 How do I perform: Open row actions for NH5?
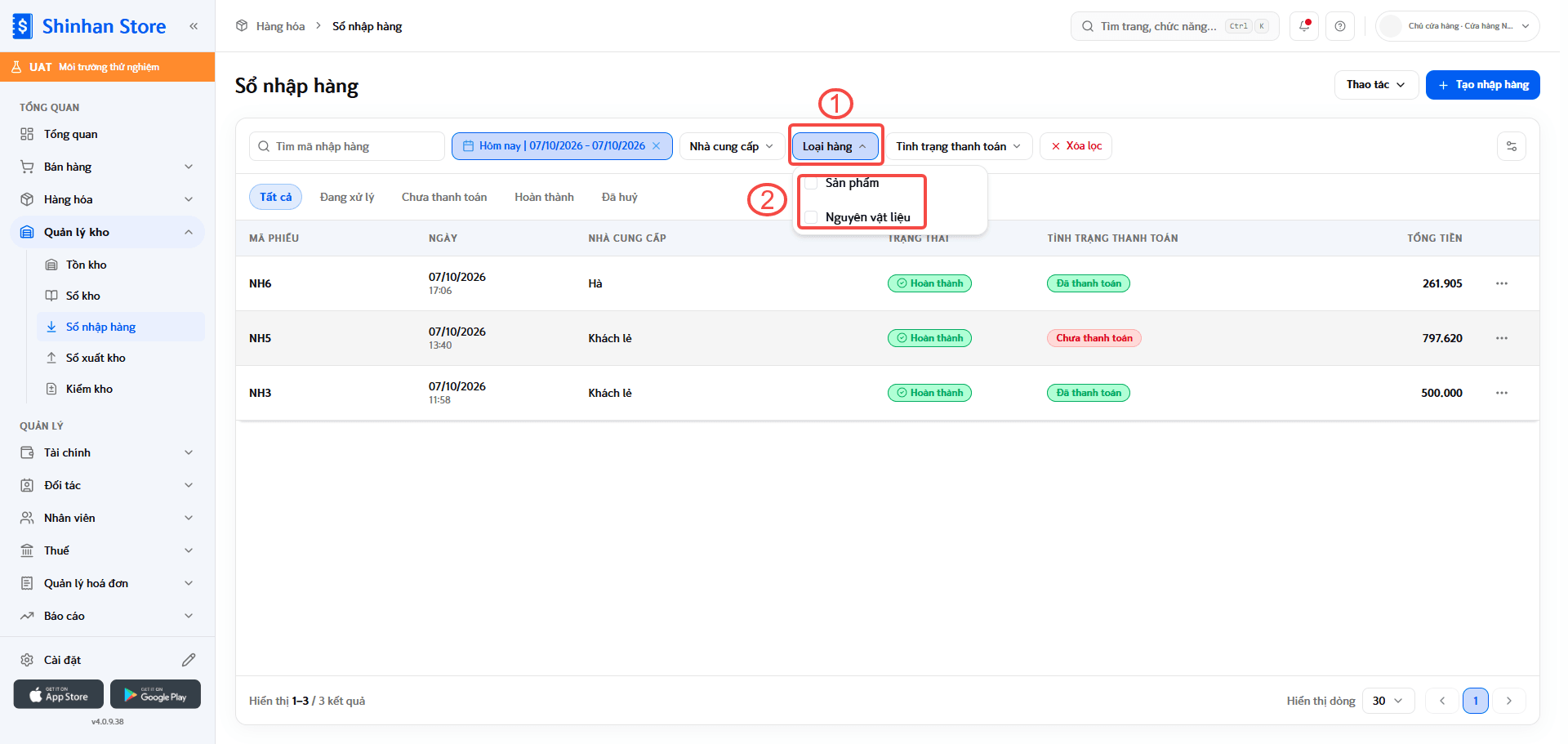(1502, 338)
